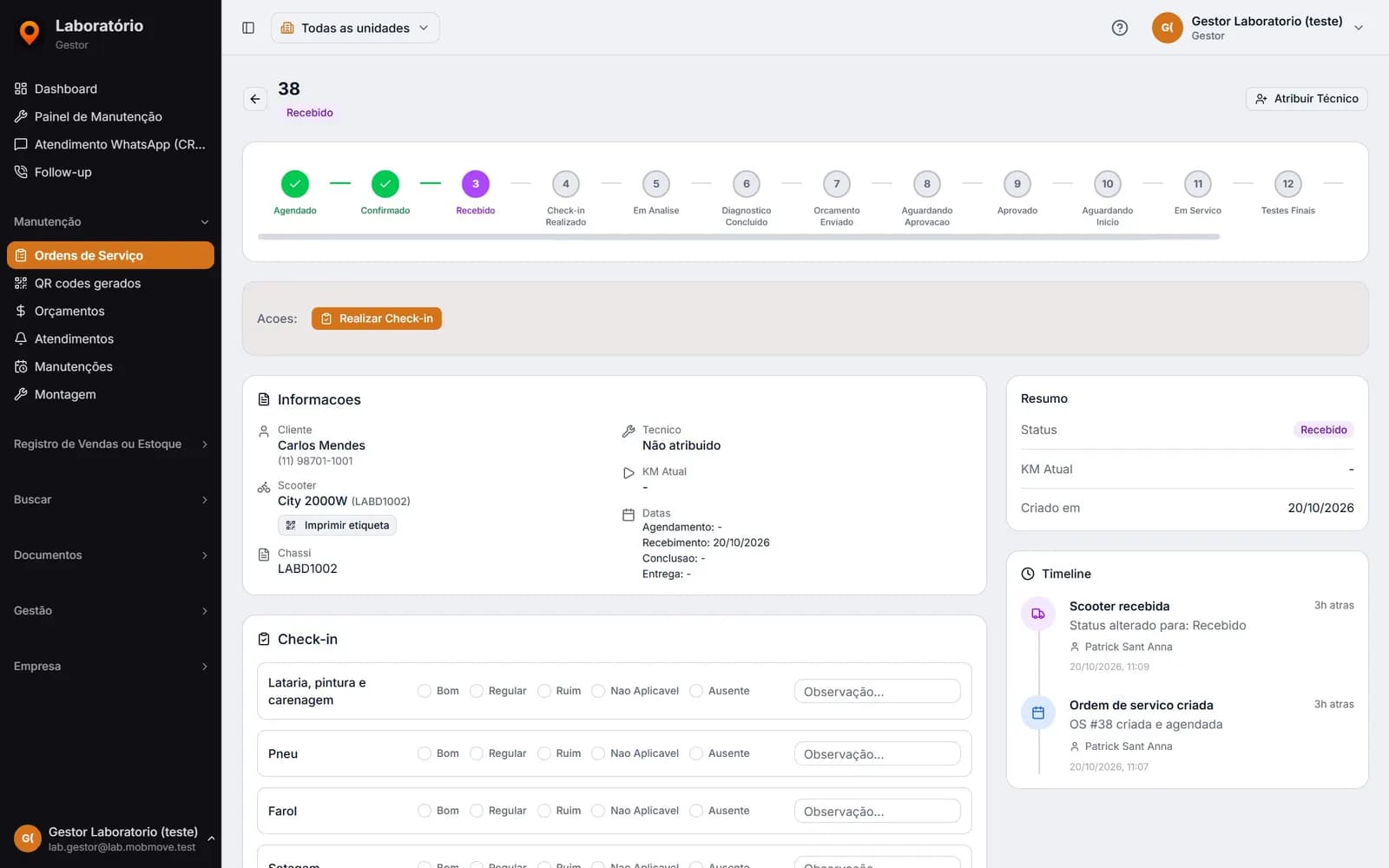Viewport: 1389px width, 868px height.
Task: Click the Ordens de Serviço clipboard icon
Action: pos(21,255)
